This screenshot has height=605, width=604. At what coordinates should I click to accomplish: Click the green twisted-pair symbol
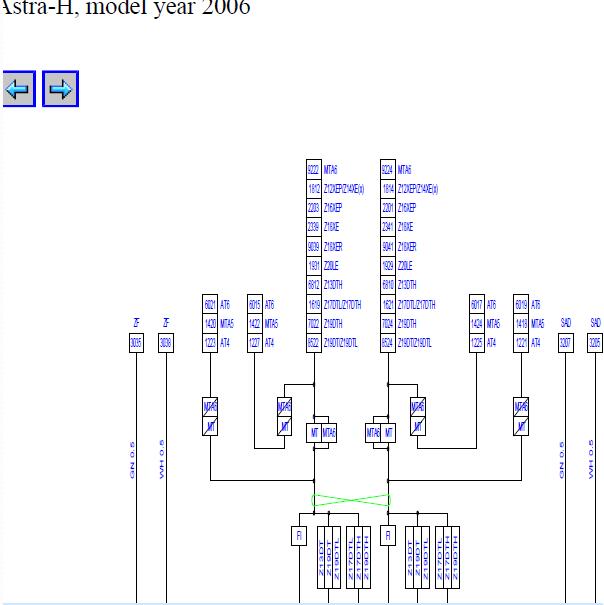click(x=351, y=500)
